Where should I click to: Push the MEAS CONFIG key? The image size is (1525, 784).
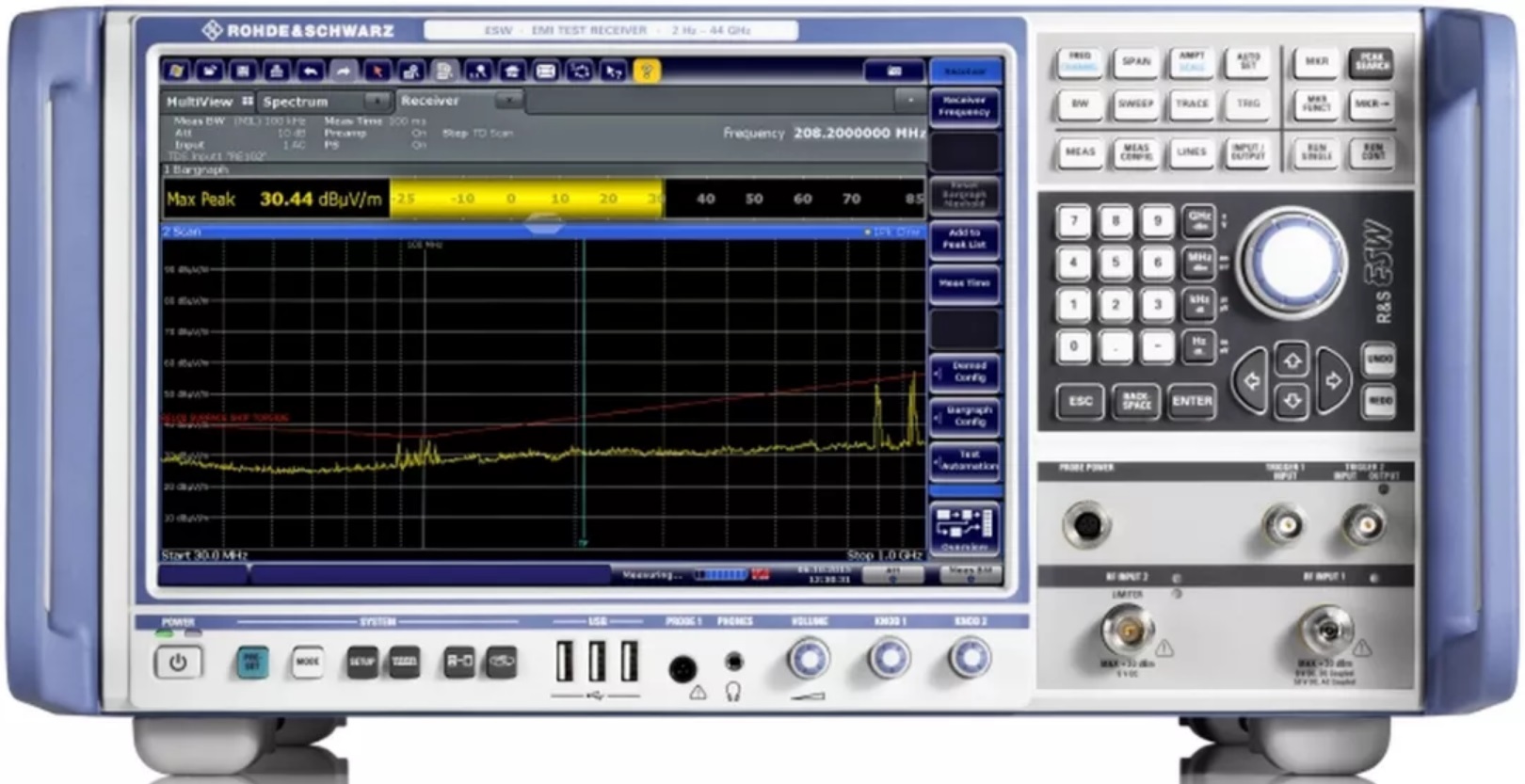coord(1136,152)
